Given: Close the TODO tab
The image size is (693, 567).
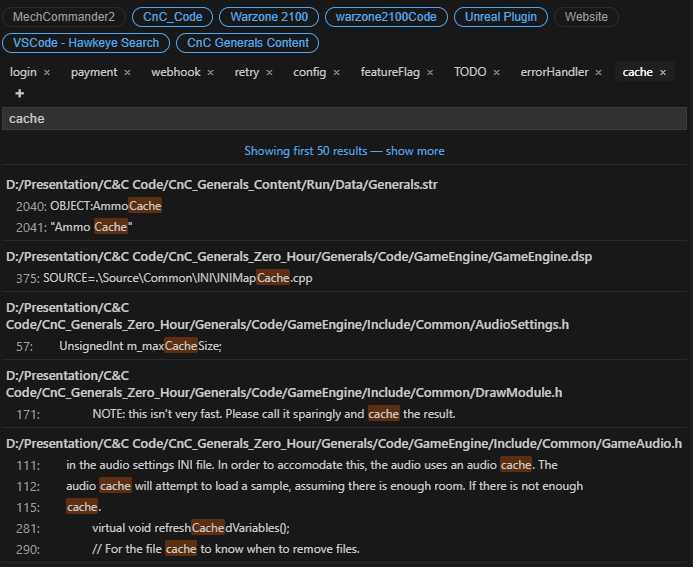Looking at the screenshot, I should click(x=497, y=72).
